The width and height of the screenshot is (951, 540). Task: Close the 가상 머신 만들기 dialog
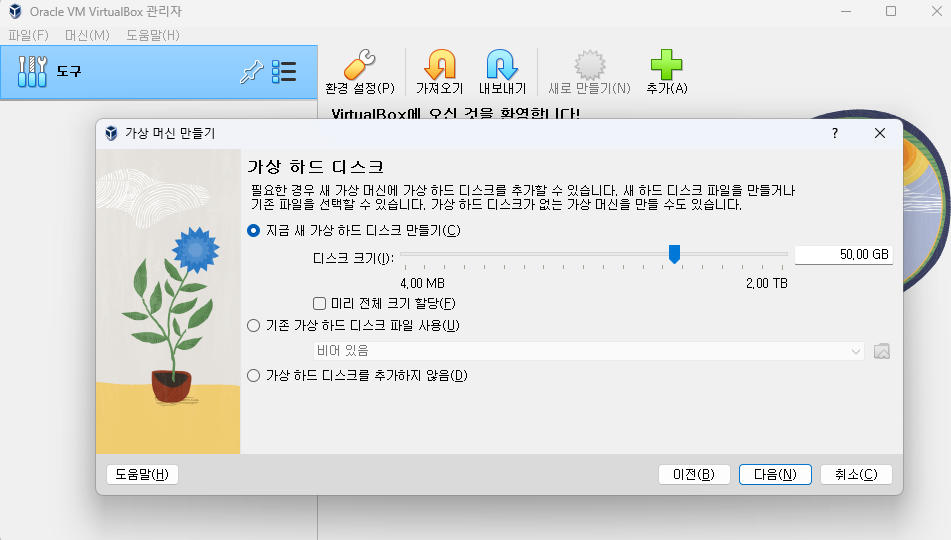tap(880, 133)
